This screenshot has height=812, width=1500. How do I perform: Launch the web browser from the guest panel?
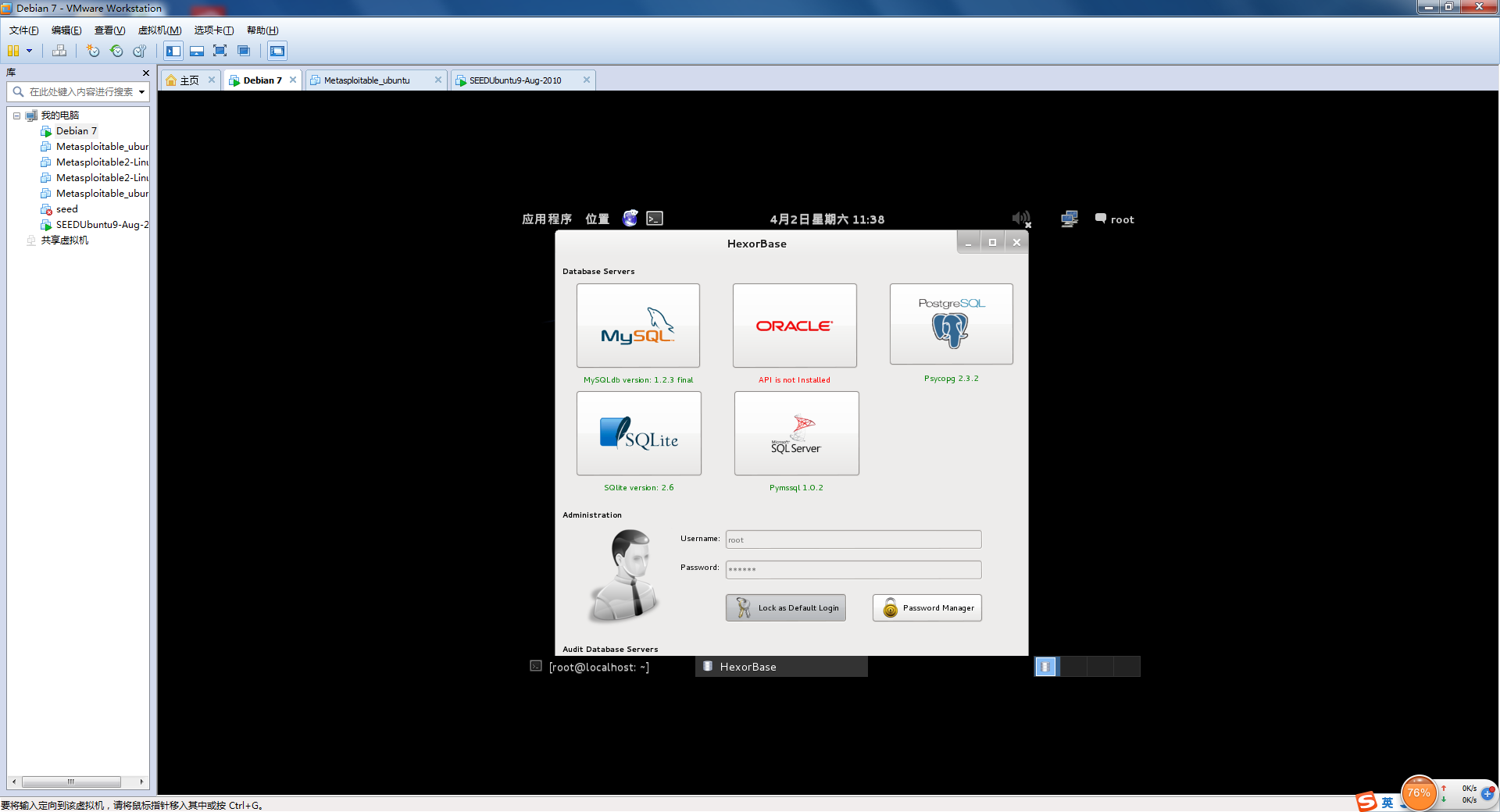click(630, 219)
